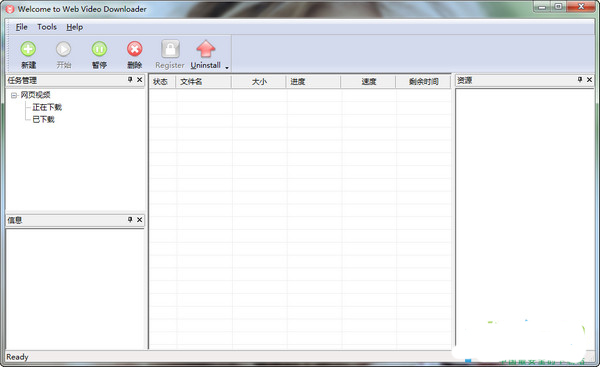The width and height of the screenshot is (600, 367).
Task: Click the 任务管理 panel title
Action: [x=22, y=80]
